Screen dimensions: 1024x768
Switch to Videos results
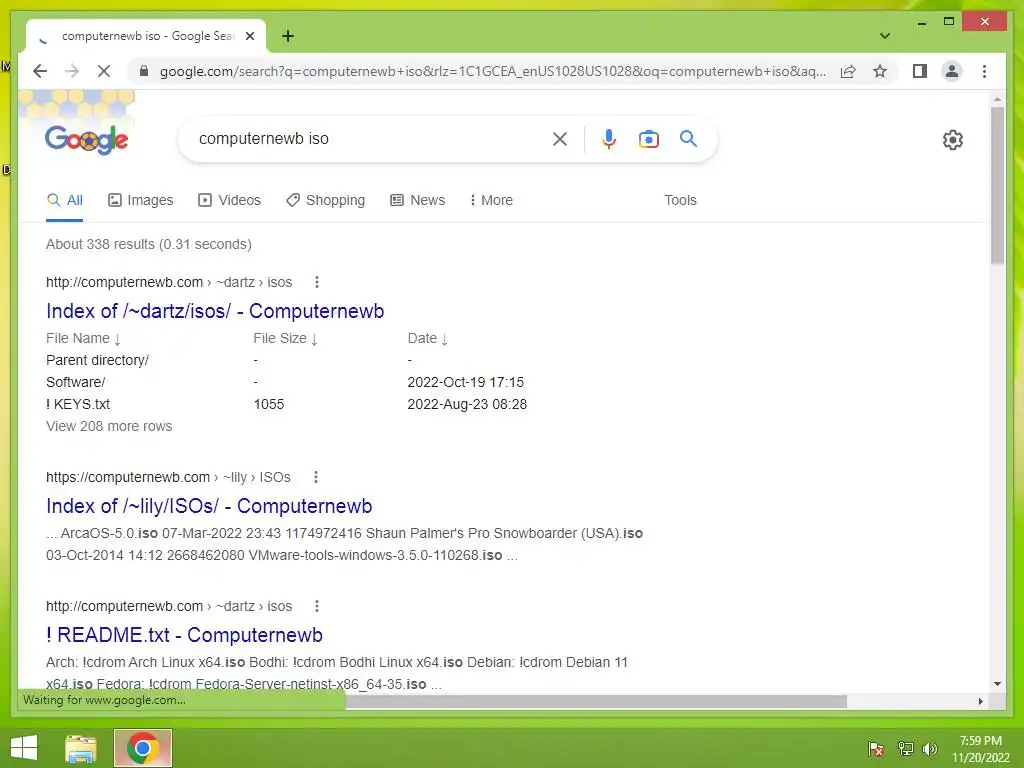(229, 200)
